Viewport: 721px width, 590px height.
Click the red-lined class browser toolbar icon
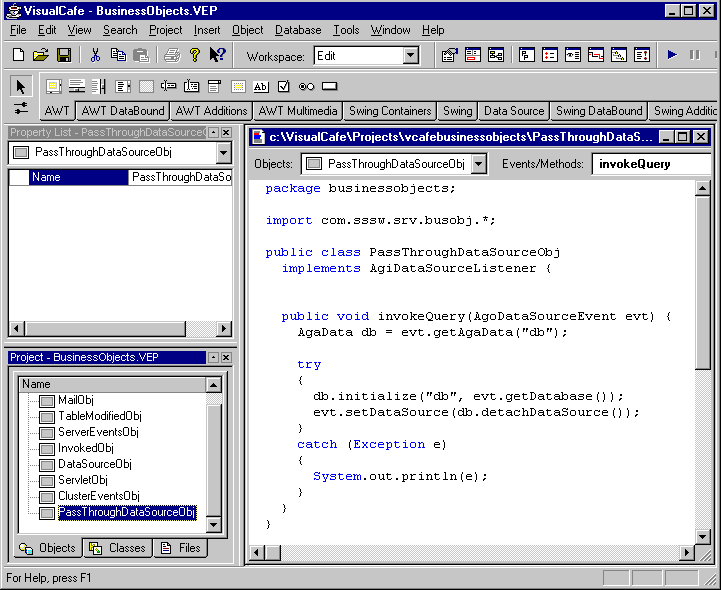473,55
